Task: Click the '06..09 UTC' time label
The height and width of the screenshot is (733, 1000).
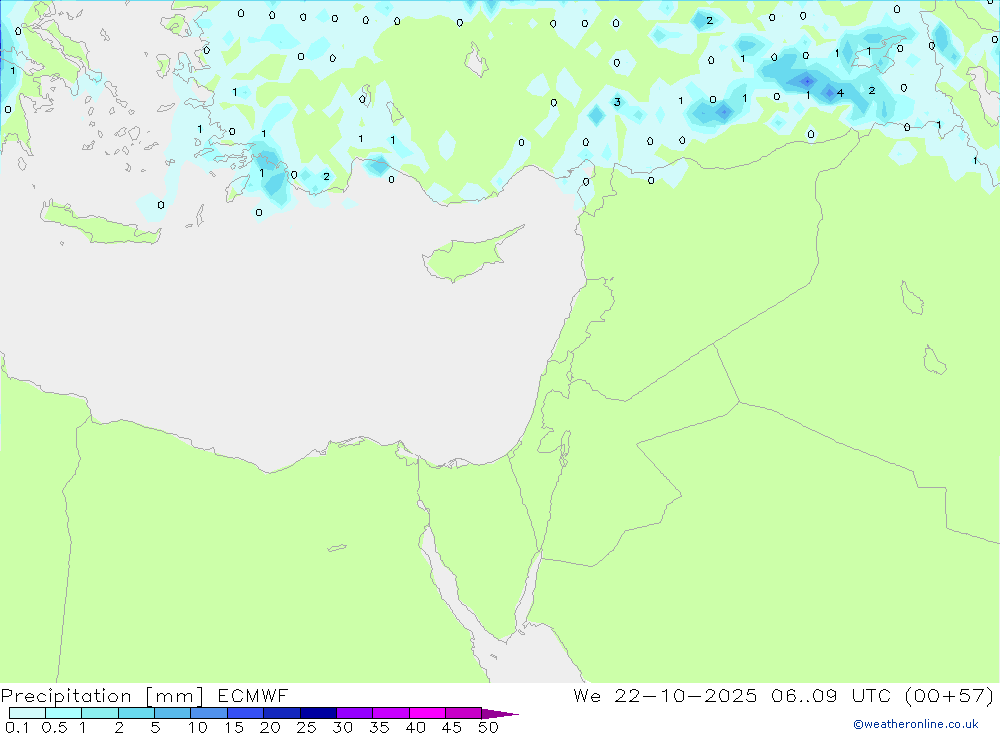Action: [x=830, y=696]
